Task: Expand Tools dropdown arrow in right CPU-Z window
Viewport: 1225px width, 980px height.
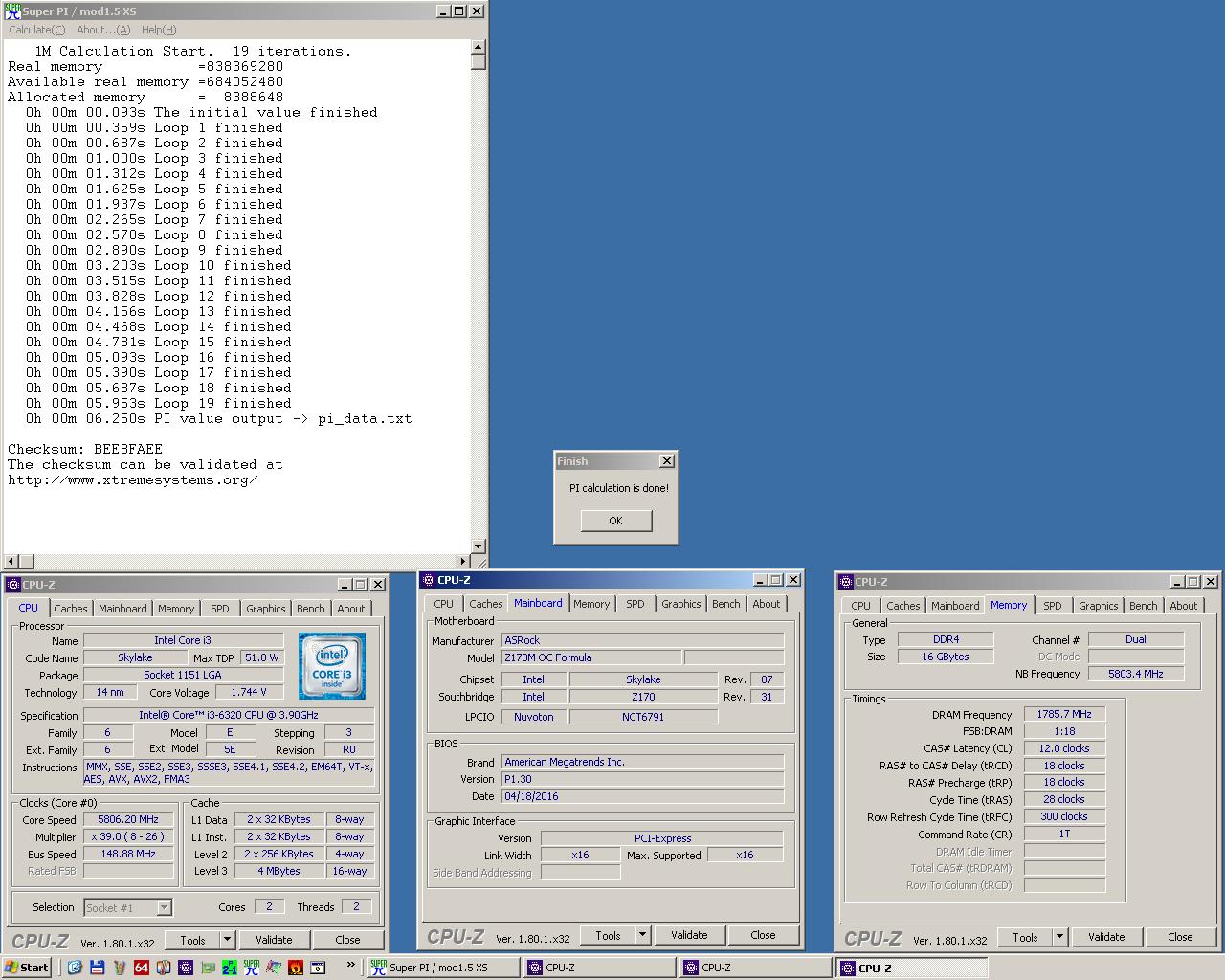Action: [1059, 937]
